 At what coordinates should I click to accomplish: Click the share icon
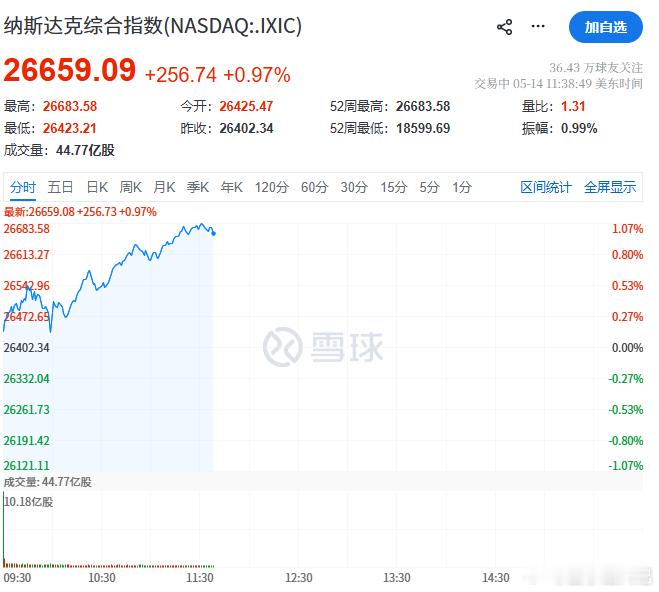coord(504,27)
